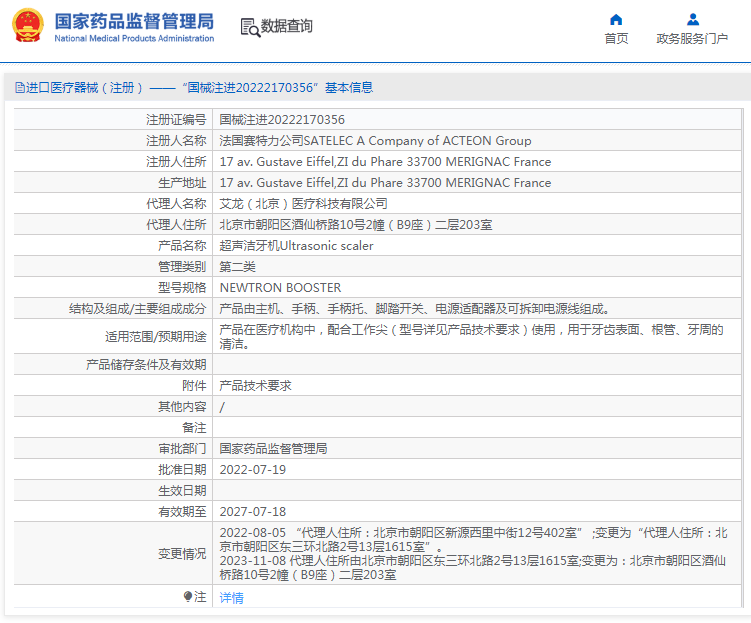Click the 批准日期 row label
Screen dimensions: 751x623
pos(182,470)
